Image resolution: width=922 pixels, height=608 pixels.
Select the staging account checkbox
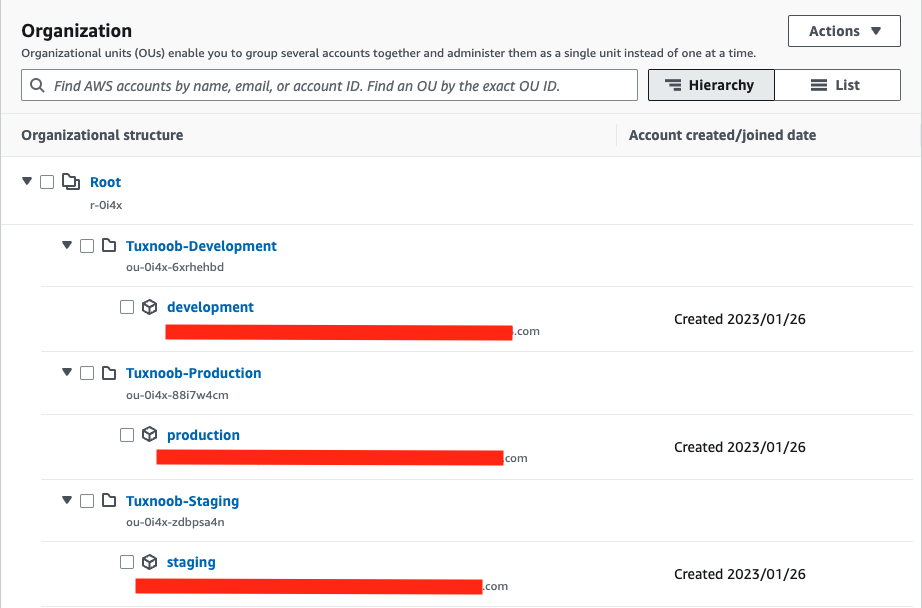127,562
